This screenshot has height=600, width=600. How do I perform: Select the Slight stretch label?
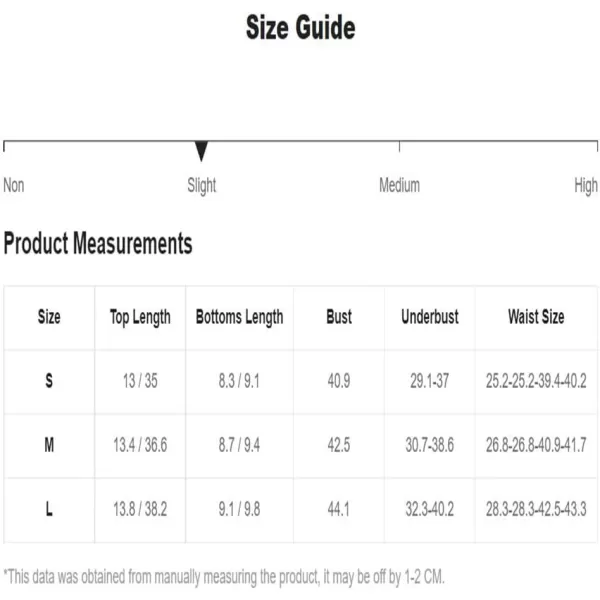[202, 186]
